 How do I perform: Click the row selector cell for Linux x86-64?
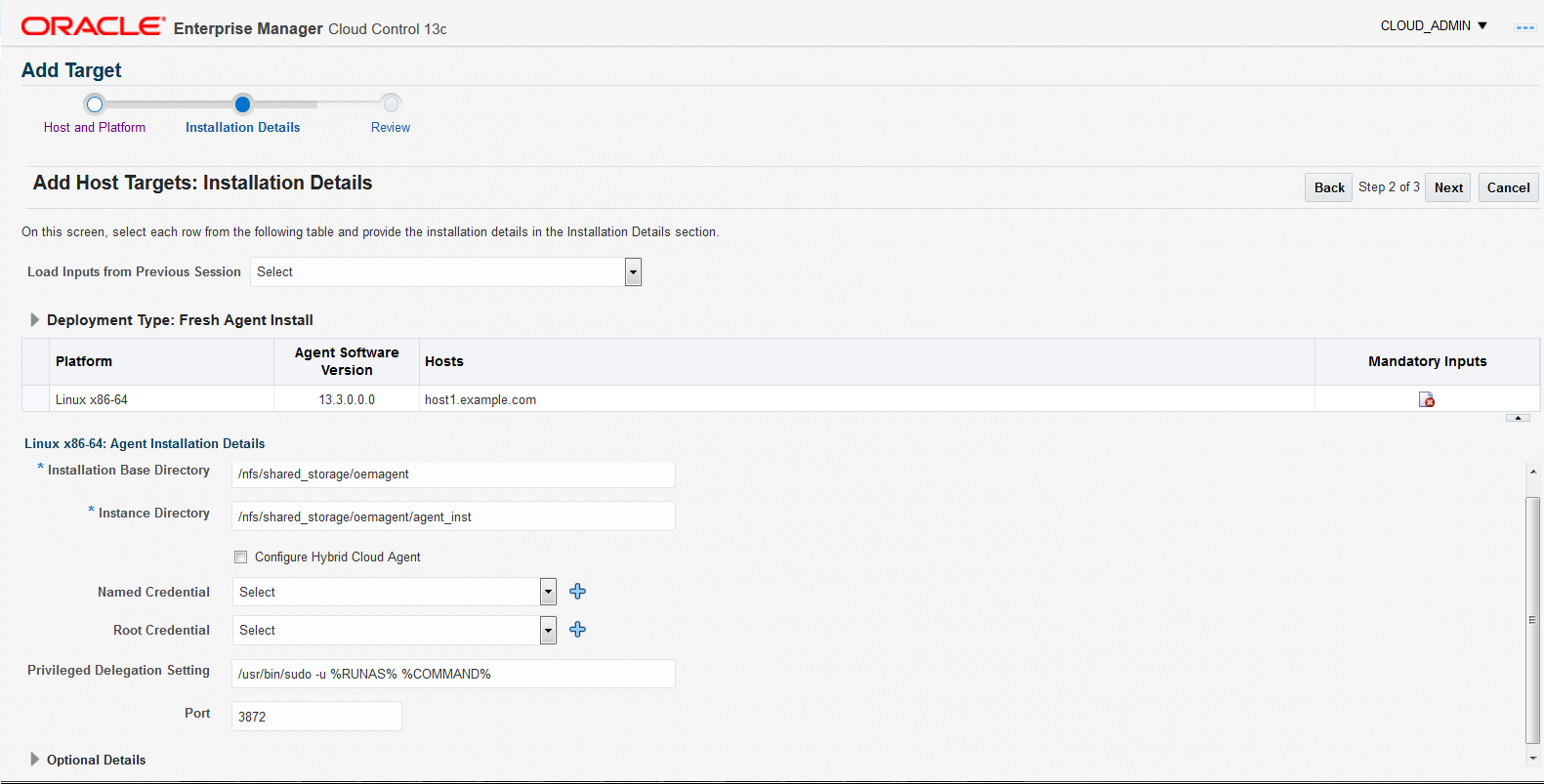(x=35, y=399)
